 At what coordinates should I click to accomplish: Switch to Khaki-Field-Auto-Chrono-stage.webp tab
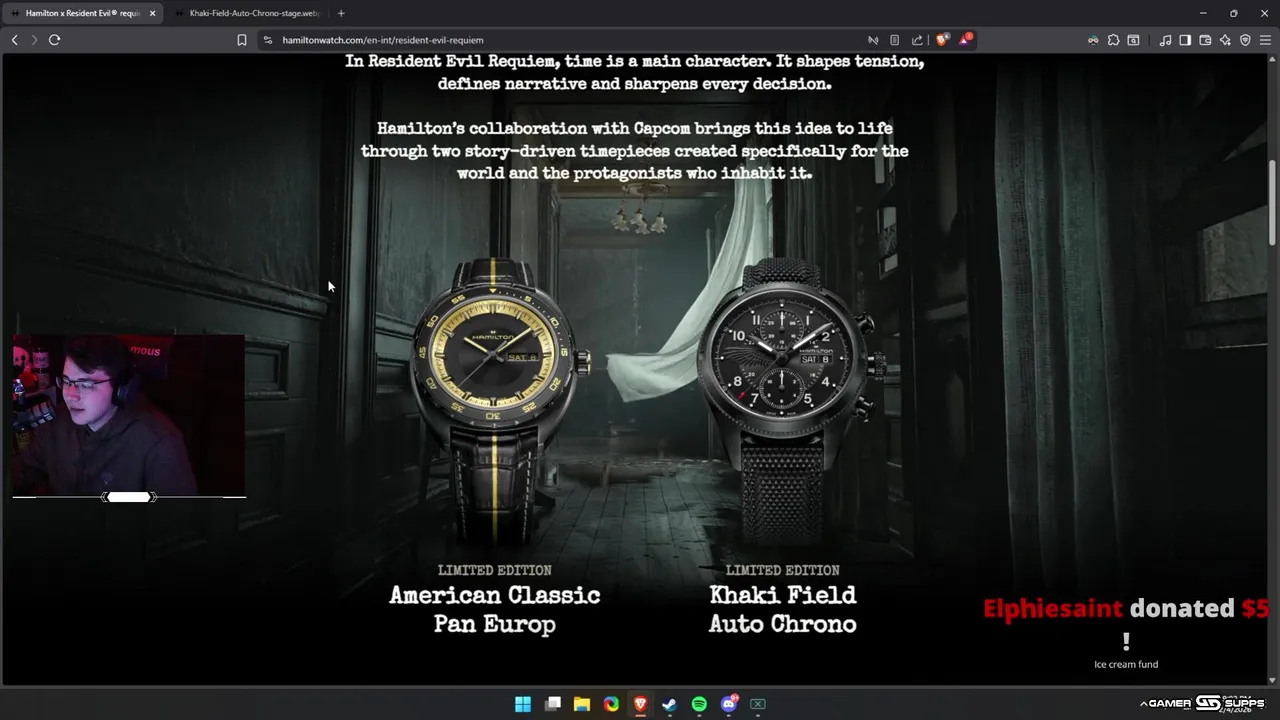247,13
